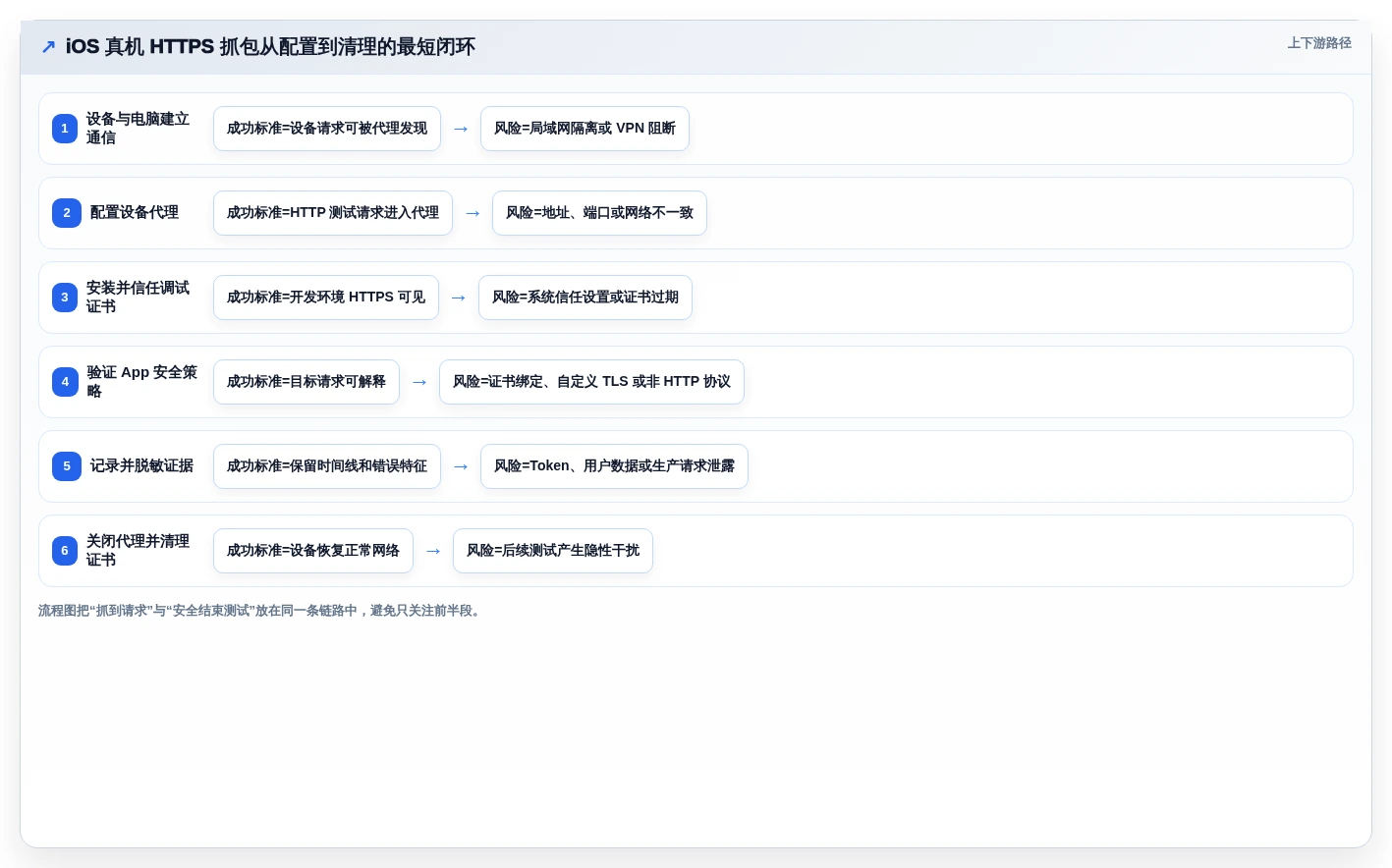Click step label 安装并信任调试证书
This screenshot has width=1392, height=868.
tap(138, 298)
